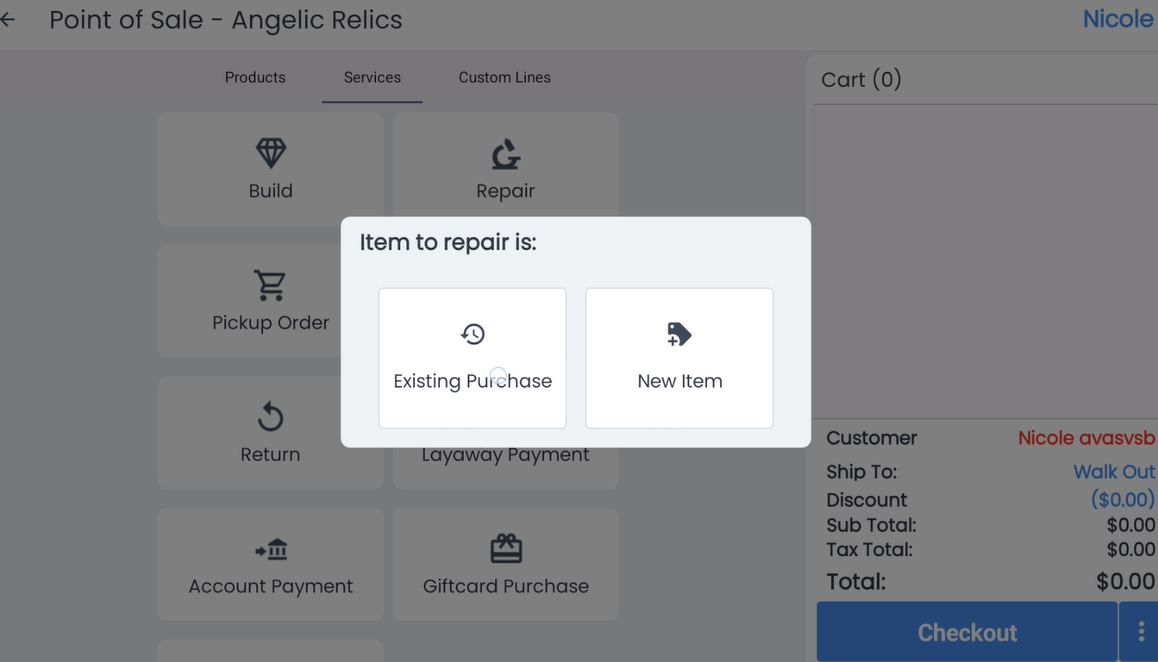Click the Pickup Order cart icon
This screenshot has height=662, width=1158.
[270, 285]
